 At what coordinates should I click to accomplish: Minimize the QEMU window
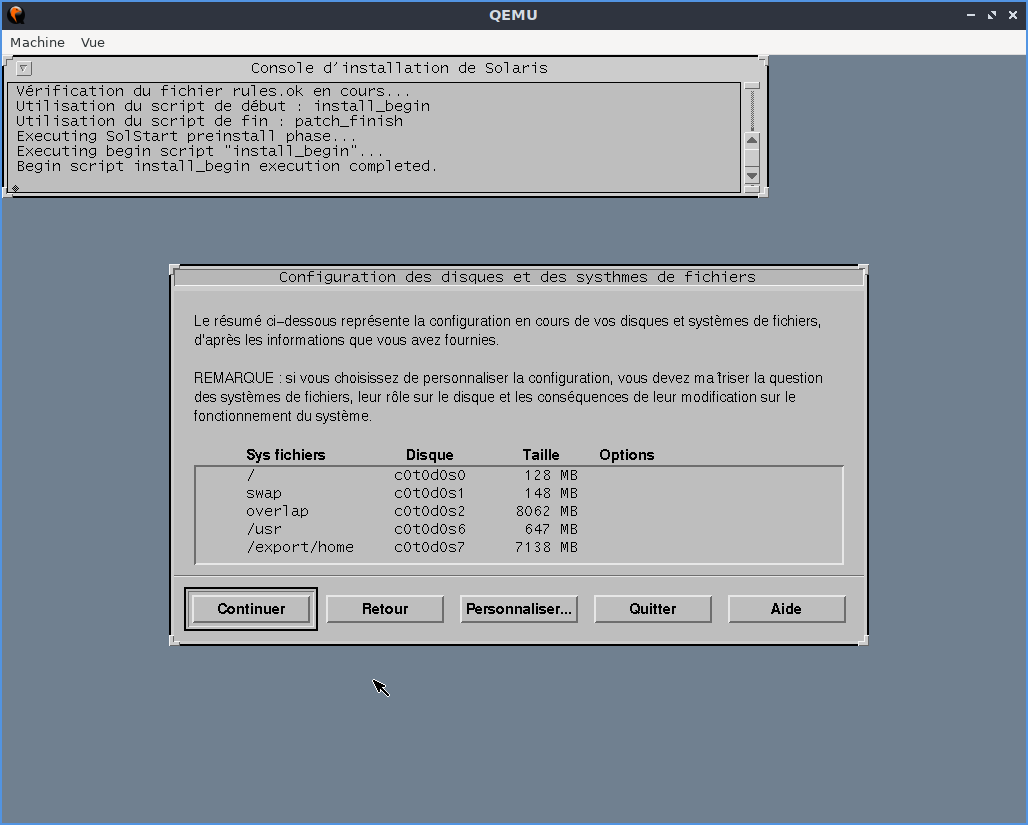[971, 15]
